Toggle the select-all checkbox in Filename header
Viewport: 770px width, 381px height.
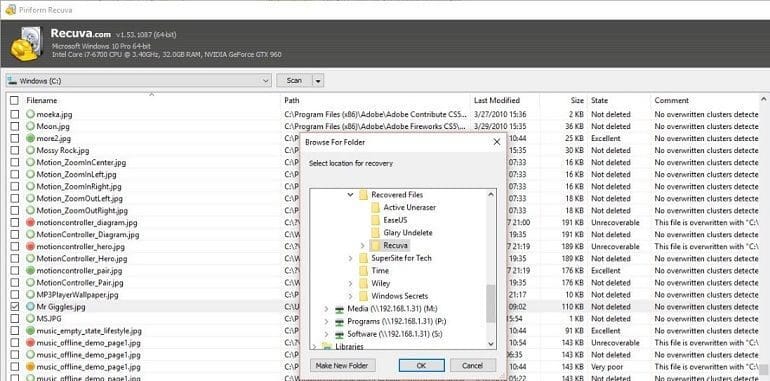pyautogui.click(x=14, y=100)
